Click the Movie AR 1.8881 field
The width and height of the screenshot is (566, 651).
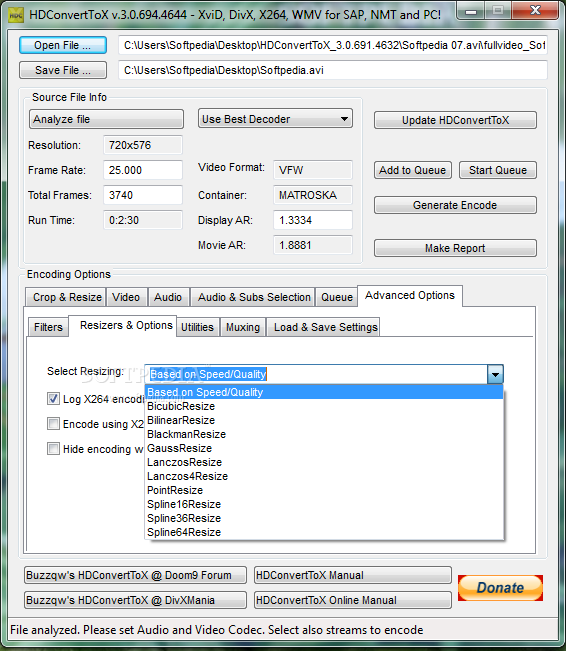coord(313,245)
